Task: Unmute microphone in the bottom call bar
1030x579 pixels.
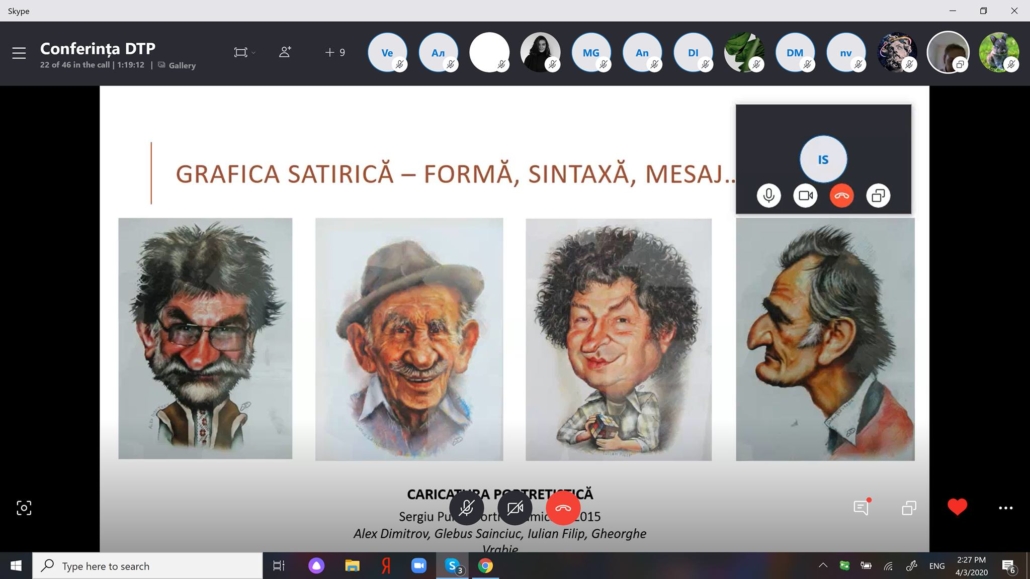Action: click(x=466, y=508)
